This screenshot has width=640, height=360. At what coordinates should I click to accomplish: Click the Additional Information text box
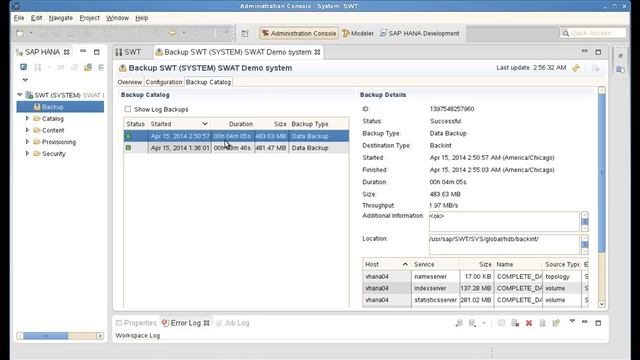tap(504, 222)
